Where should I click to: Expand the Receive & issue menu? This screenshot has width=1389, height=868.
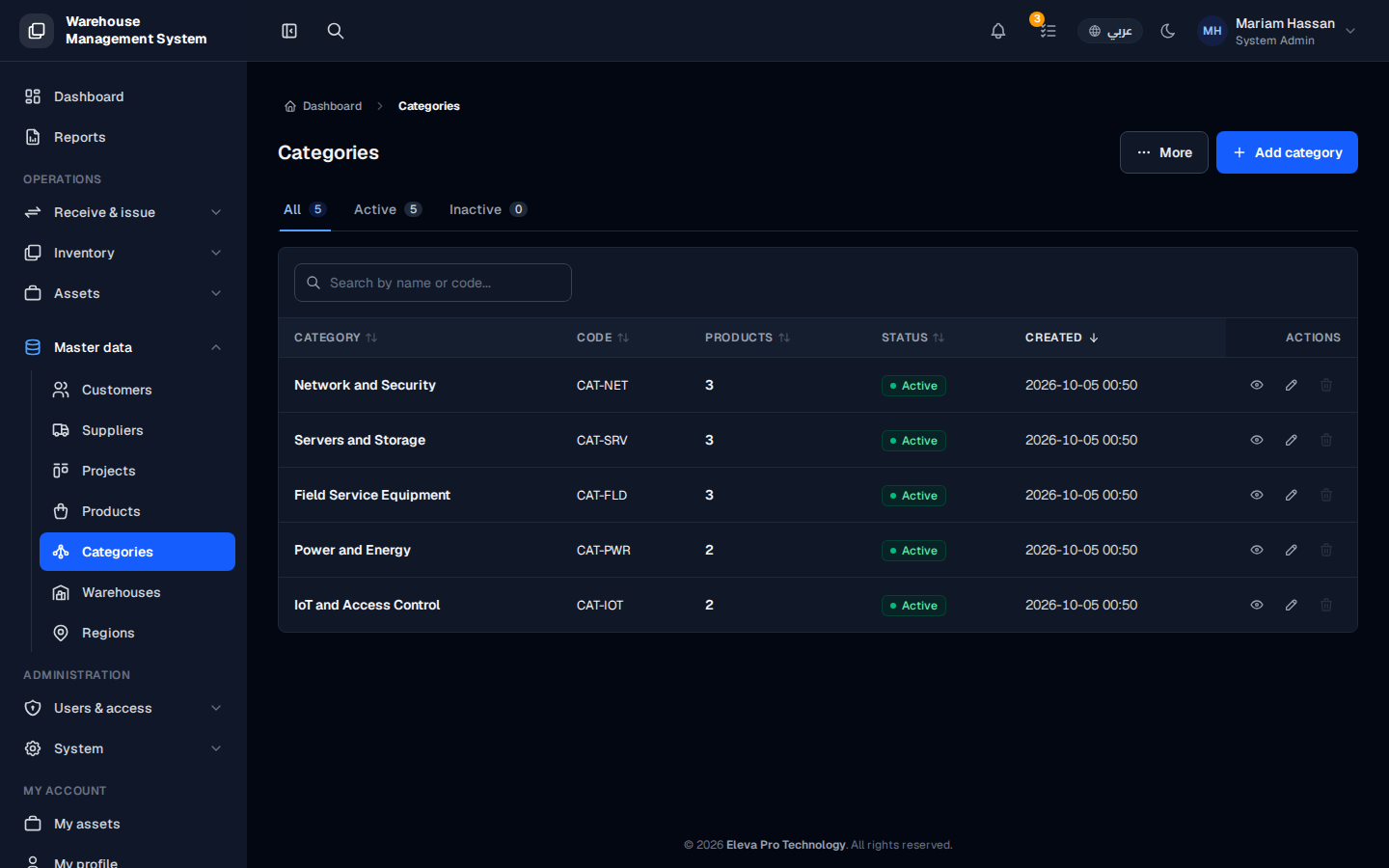(x=123, y=212)
